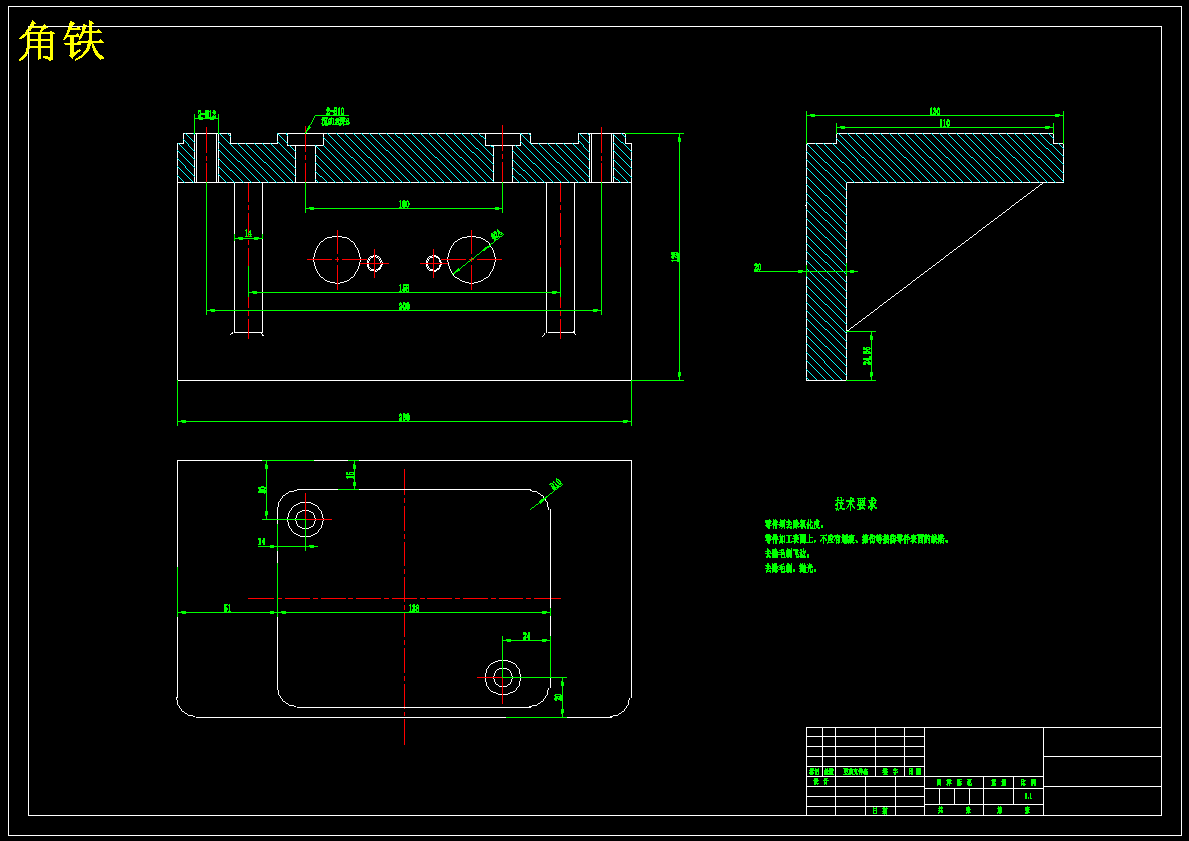Image resolution: width=1189 pixels, height=841 pixels.
Task: Select the diagonal rib line in side view
Action: (x=946, y=256)
